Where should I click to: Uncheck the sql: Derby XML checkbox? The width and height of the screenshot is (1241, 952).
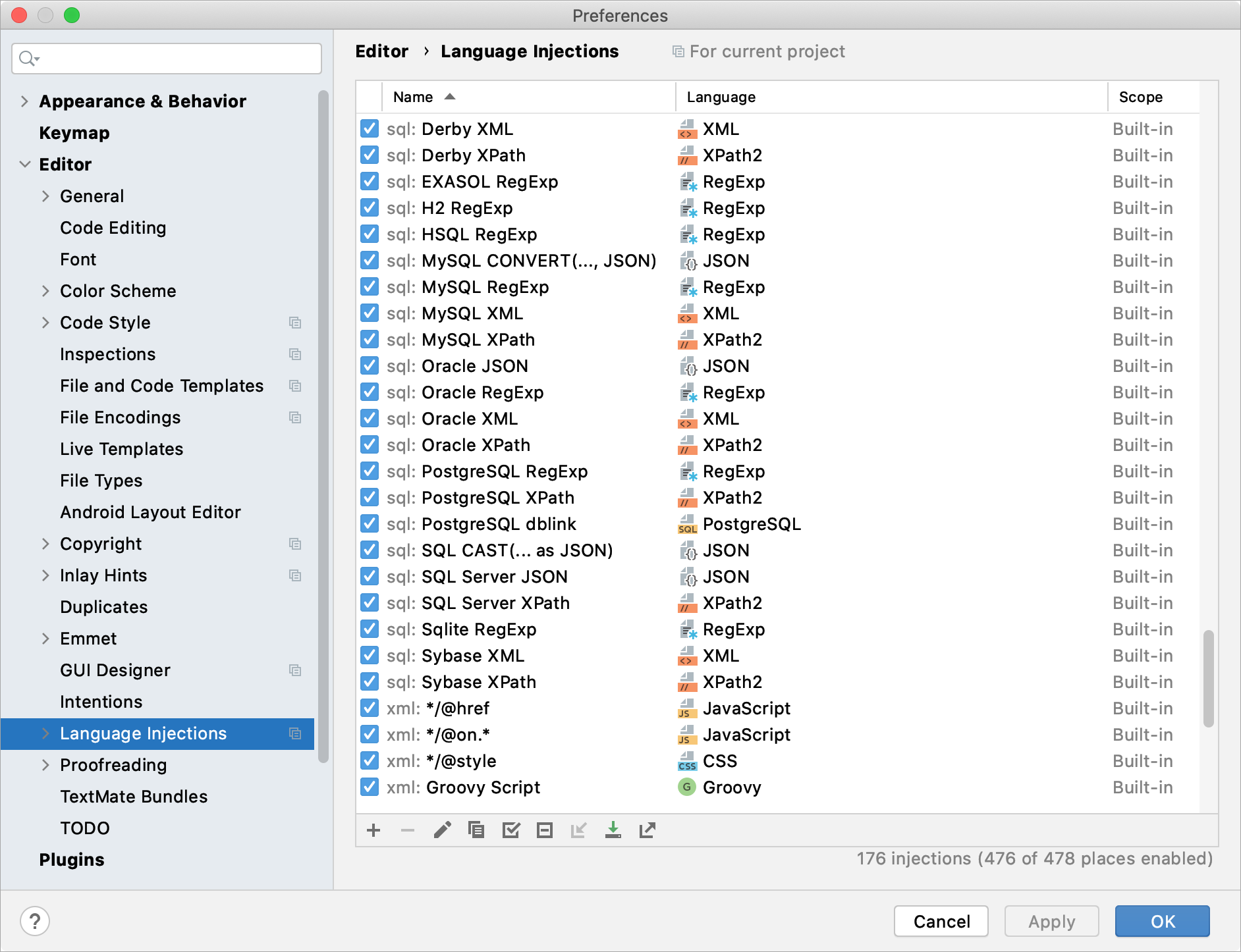tap(370, 128)
